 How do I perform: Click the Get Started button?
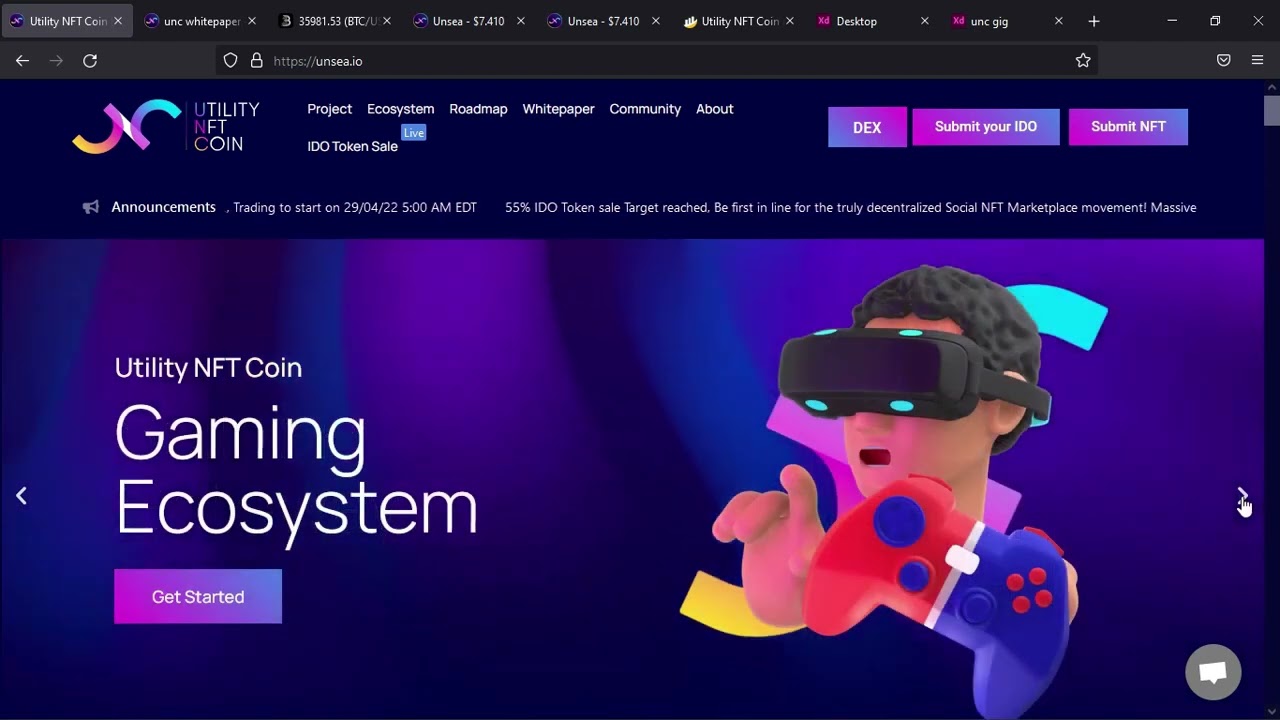(x=198, y=596)
